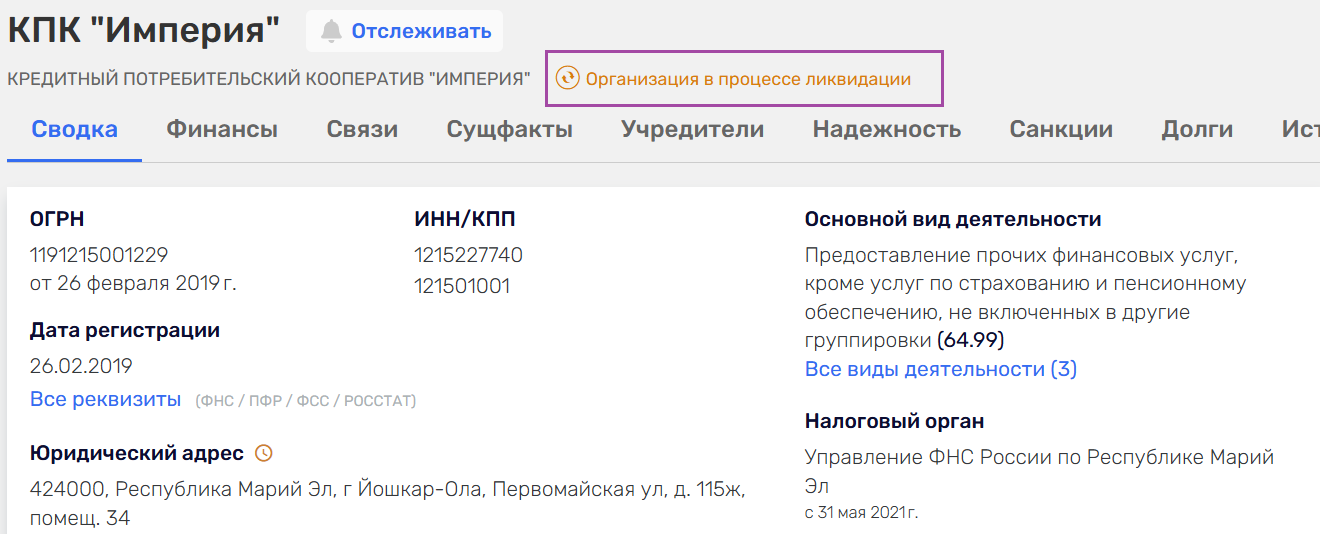
Task: Click the legal address text starting with 424000
Action: [x=387, y=491]
